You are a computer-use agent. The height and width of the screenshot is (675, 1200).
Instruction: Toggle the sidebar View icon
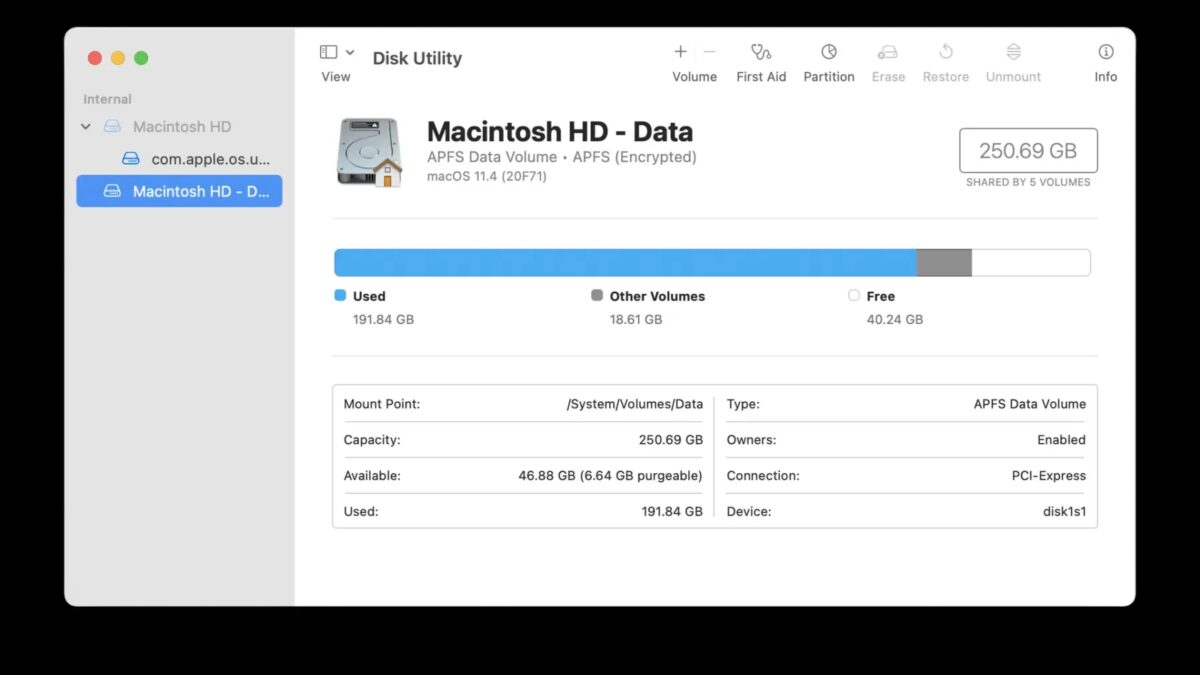pyautogui.click(x=328, y=52)
